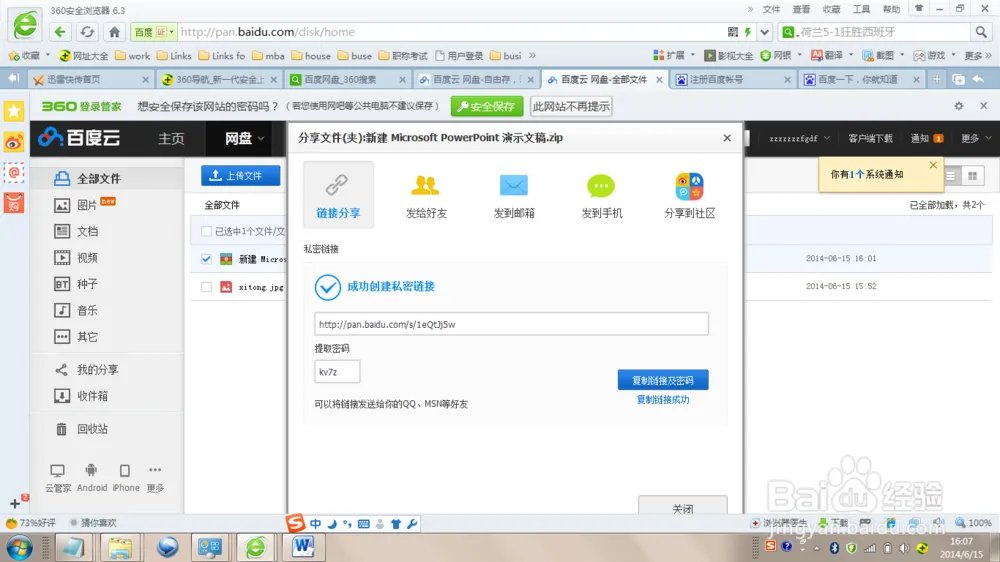Click the private share link field
This screenshot has height=562, width=1000.
511,324
